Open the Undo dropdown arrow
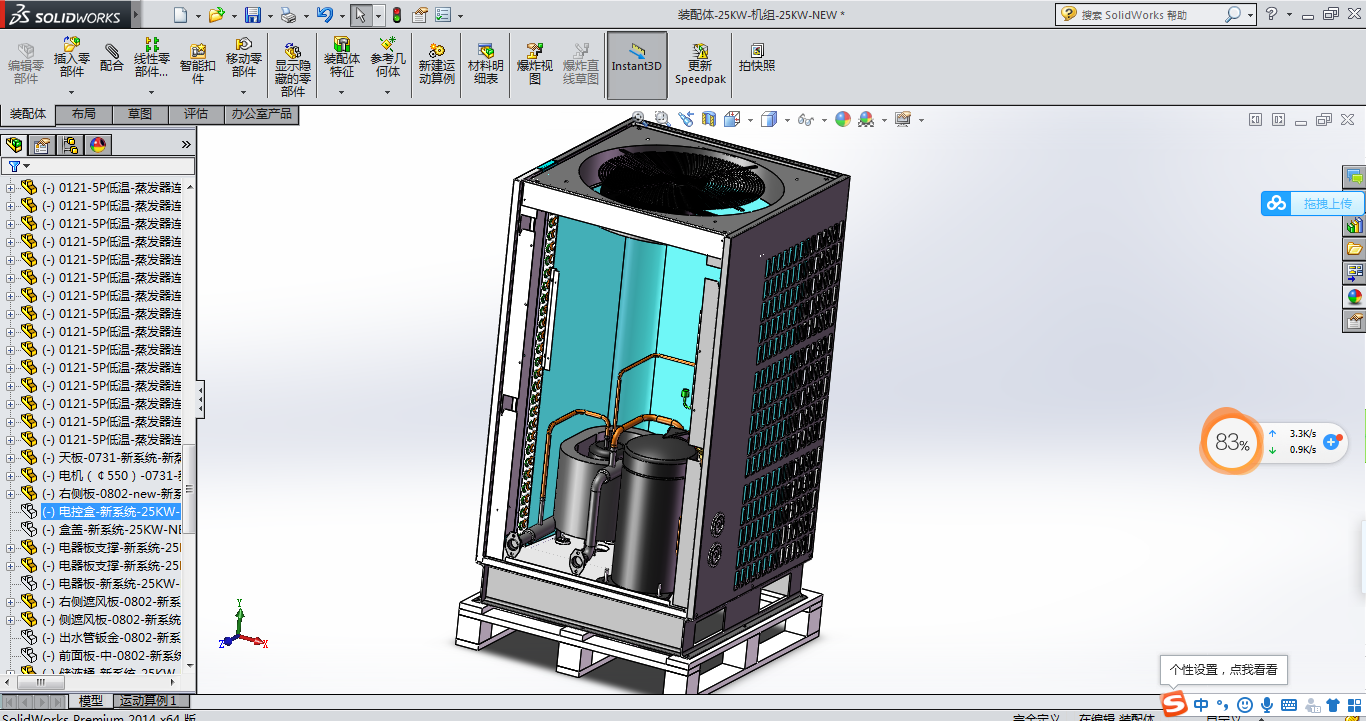This screenshot has height=721, width=1366. coord(341,16)
